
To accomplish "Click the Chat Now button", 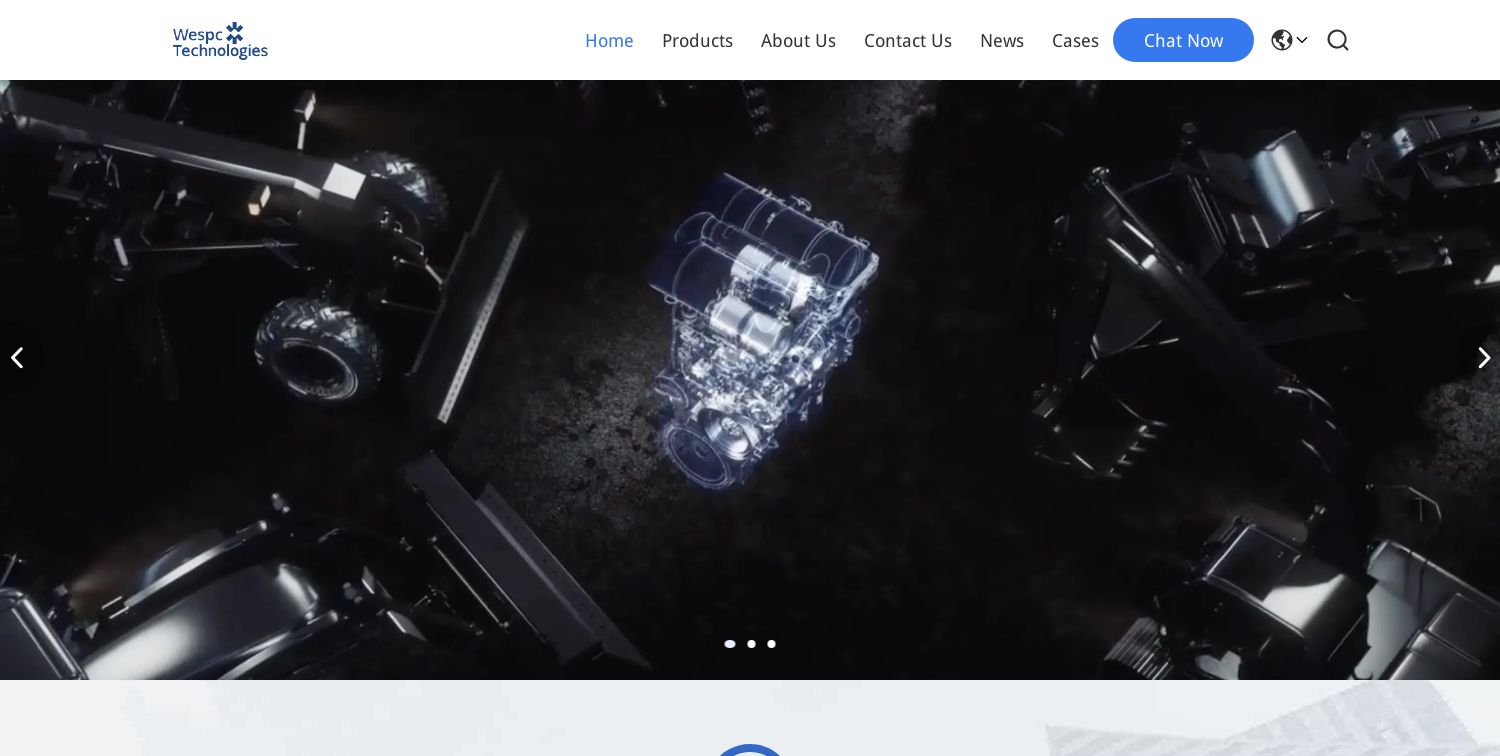I will [1183, 40].
